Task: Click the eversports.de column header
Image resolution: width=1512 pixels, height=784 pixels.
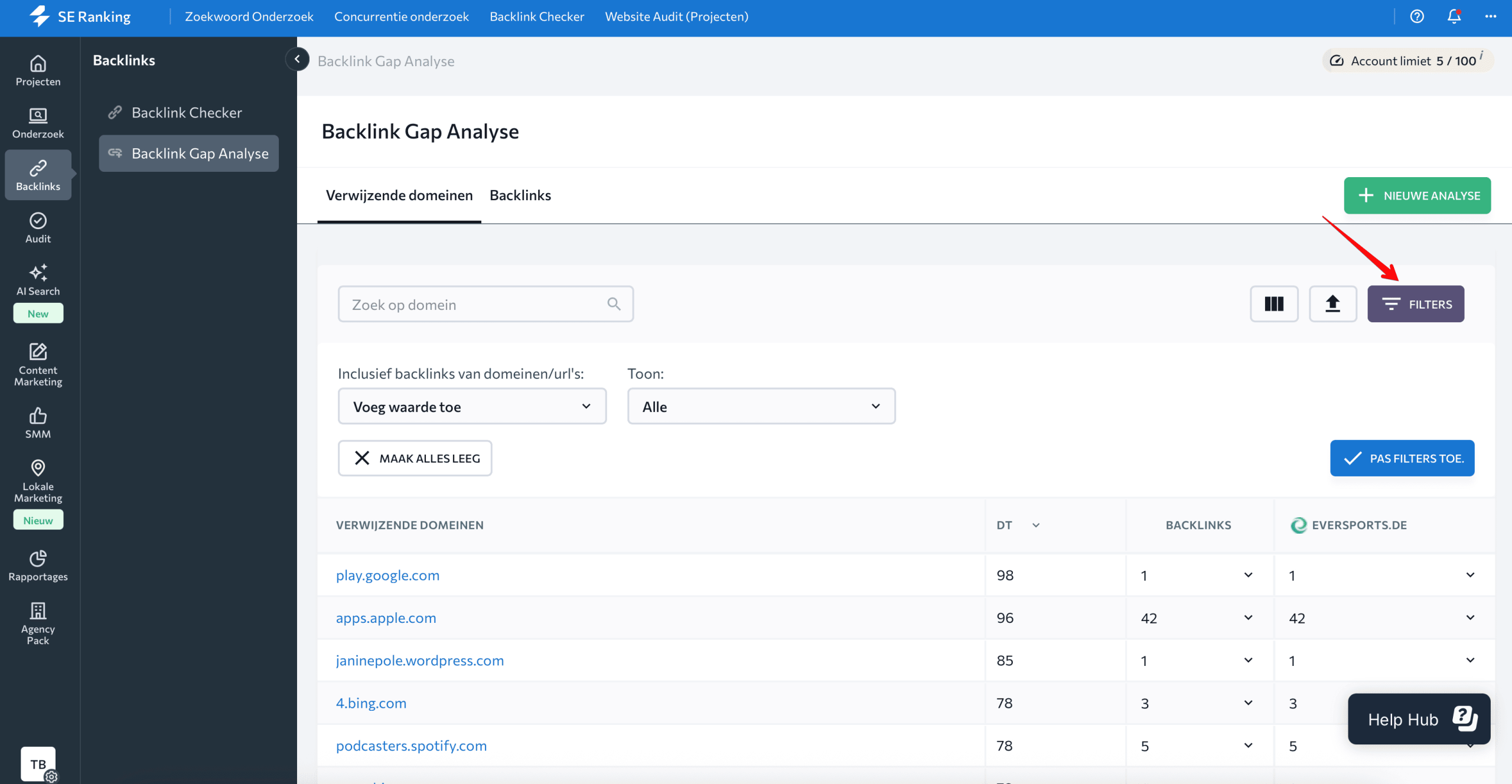Action: pos(1348,525)
